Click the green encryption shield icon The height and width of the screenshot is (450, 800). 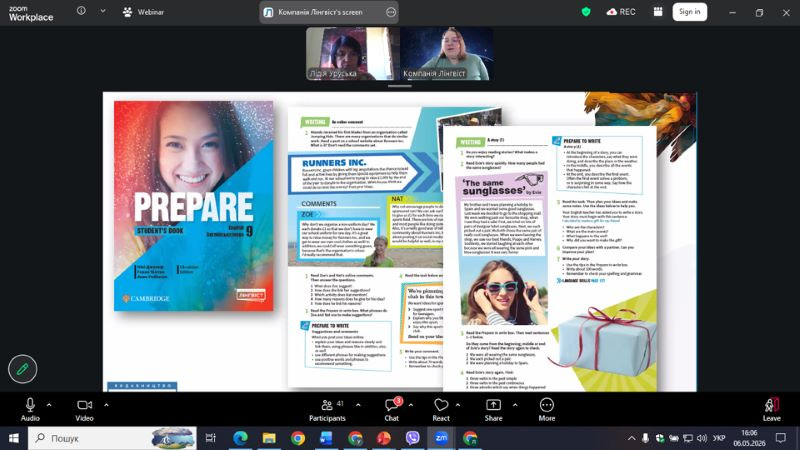[586, 12]
